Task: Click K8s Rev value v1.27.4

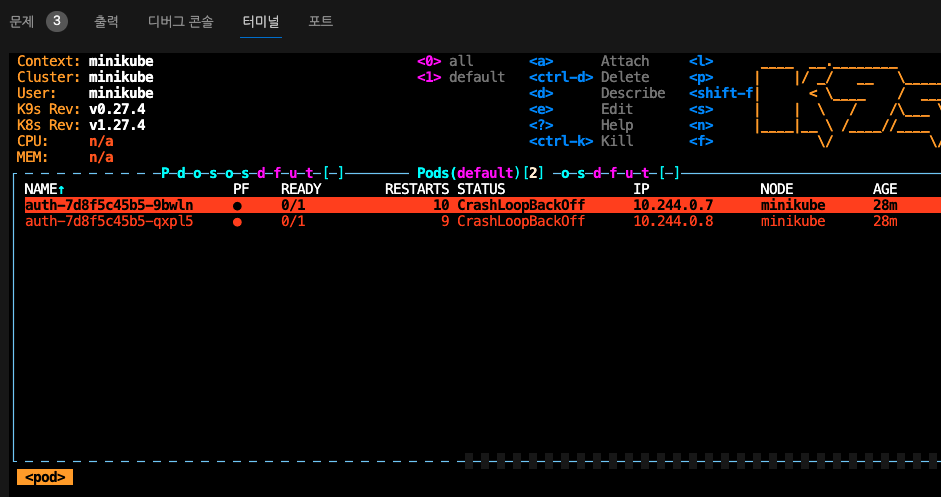Action: pyautogui.click(x=117, y=125)
